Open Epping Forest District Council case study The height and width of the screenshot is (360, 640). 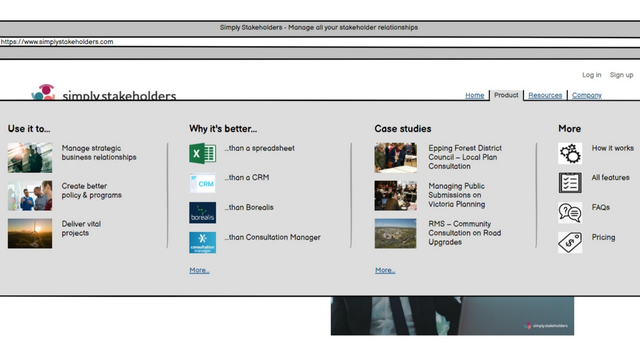pos(465,157)
